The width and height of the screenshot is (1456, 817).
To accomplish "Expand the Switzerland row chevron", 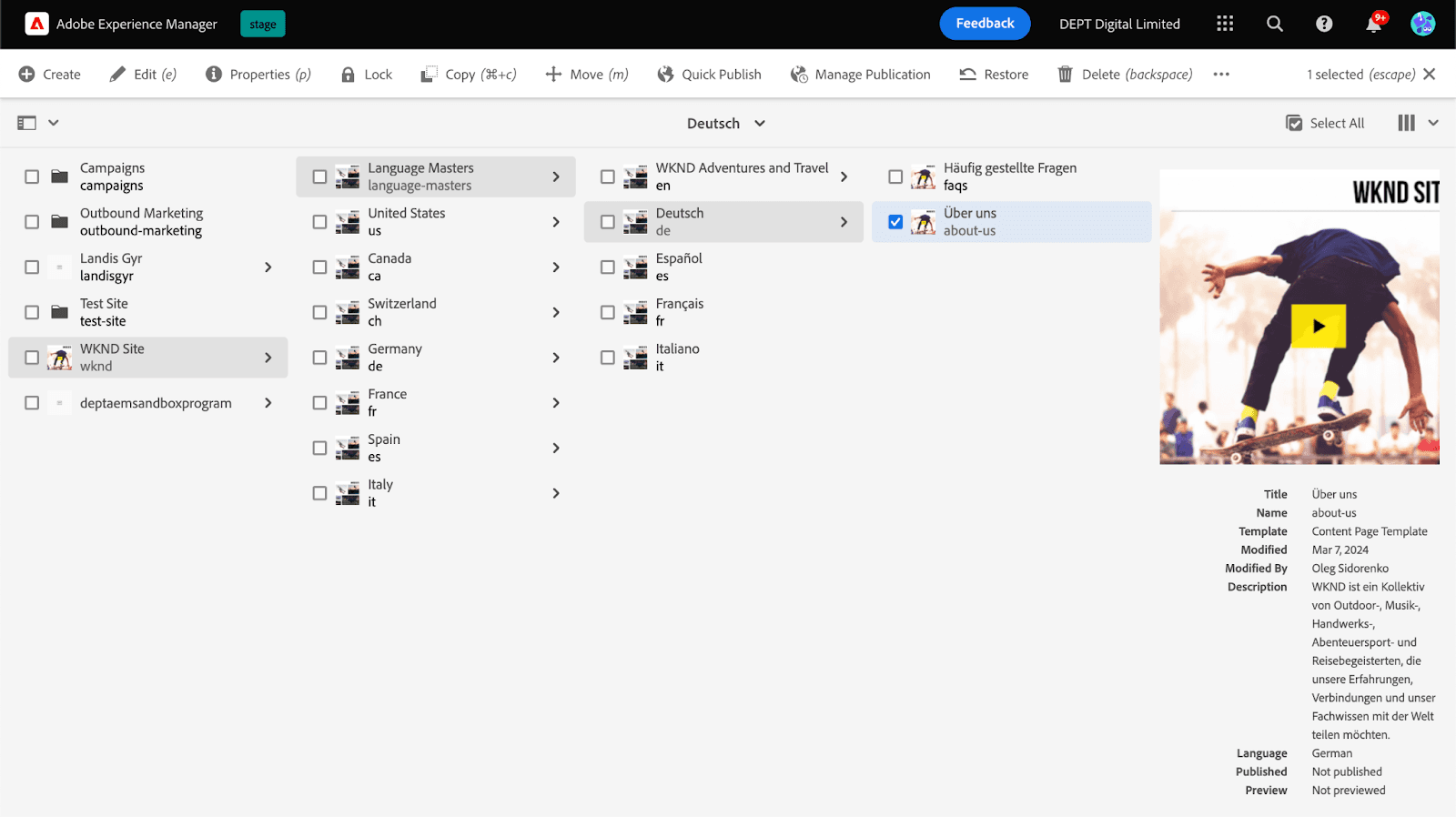I will click(x=556, y=313).
